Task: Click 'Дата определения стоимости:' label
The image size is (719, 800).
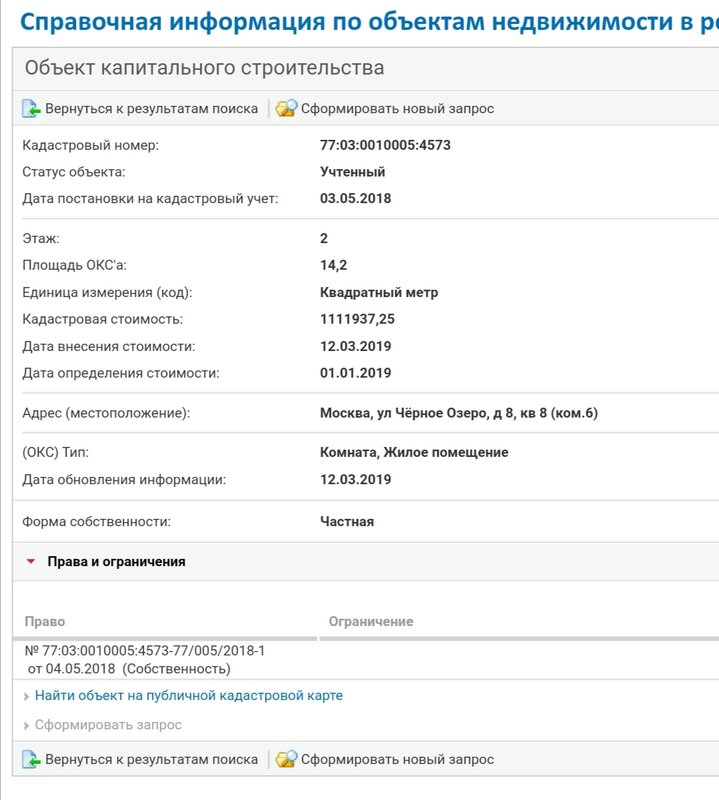Action: pos(121,373)
